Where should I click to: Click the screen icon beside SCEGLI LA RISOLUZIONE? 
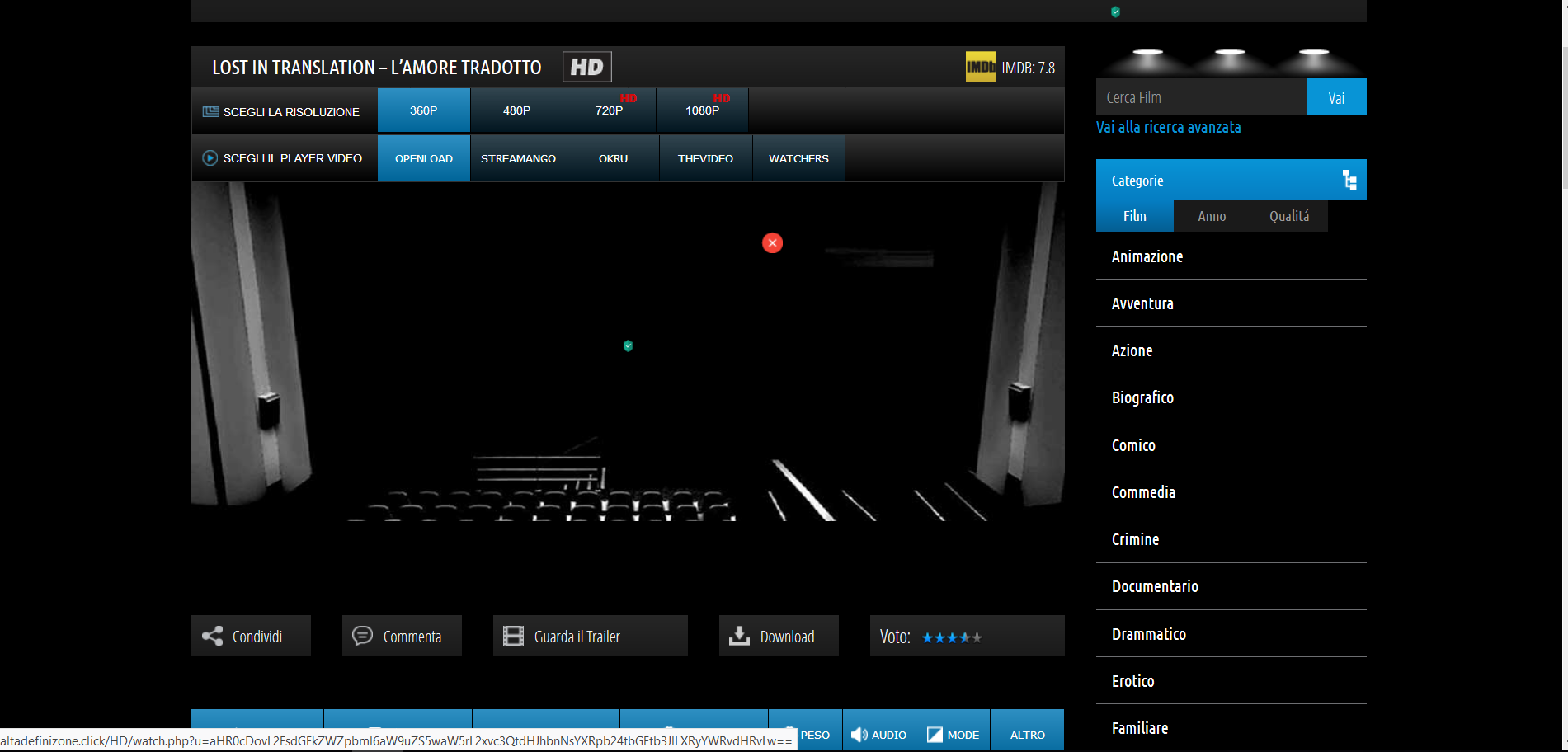pyautogui.click(x=211, y=111)
